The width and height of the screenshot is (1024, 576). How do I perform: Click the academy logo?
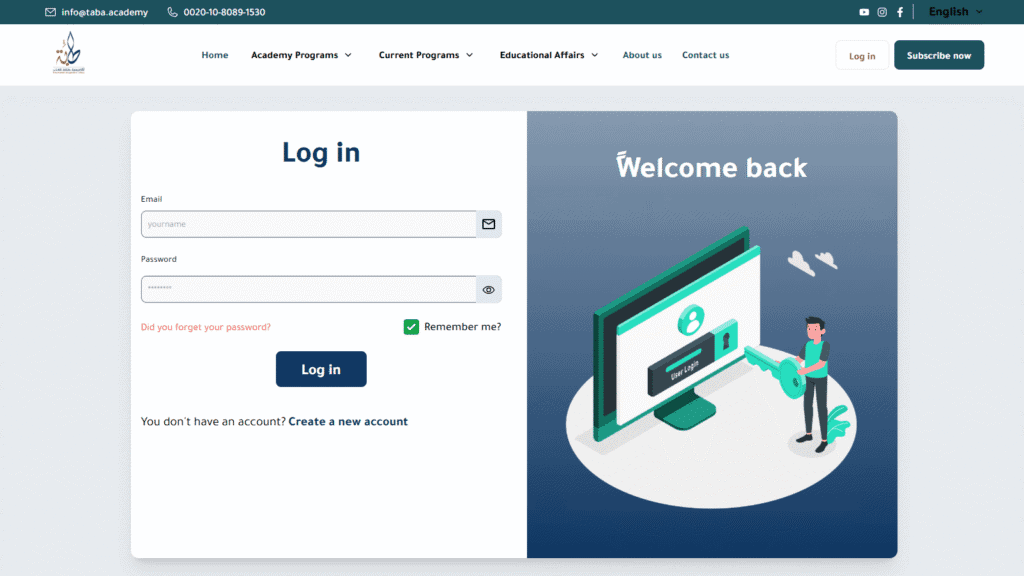pos(69,53)
